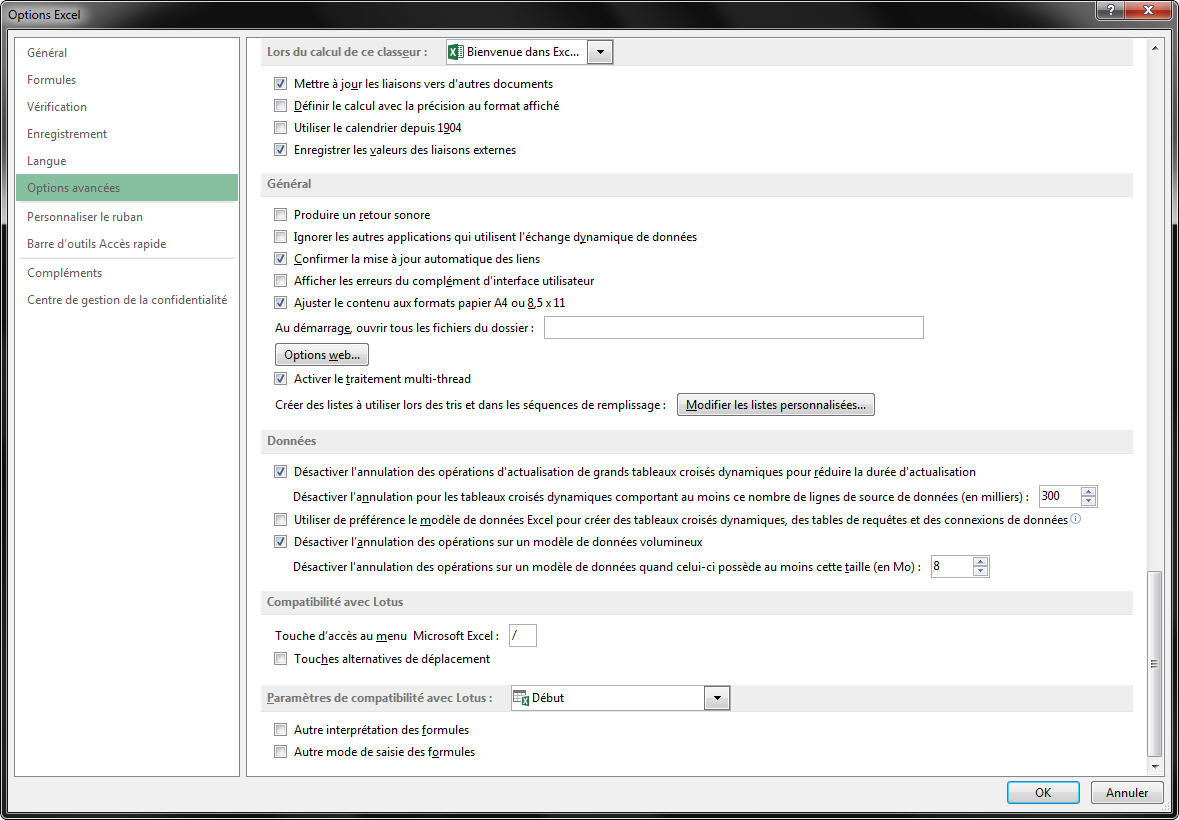Uncheck Mettre à jour les liaisons
The width and height of the screenshot is (1179, 820).
(280, 83)
